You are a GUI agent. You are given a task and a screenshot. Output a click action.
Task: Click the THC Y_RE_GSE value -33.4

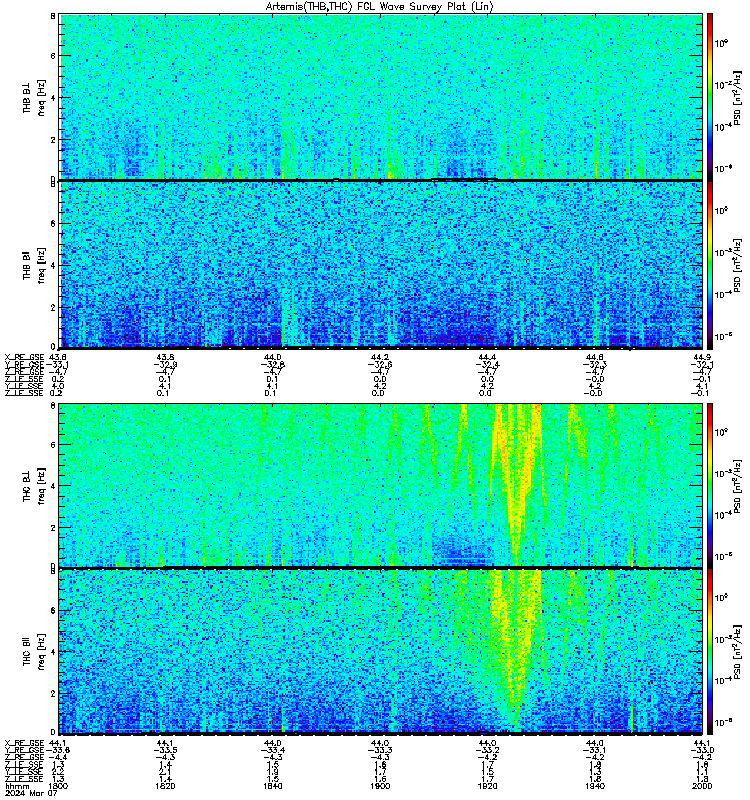coord(272,750)
